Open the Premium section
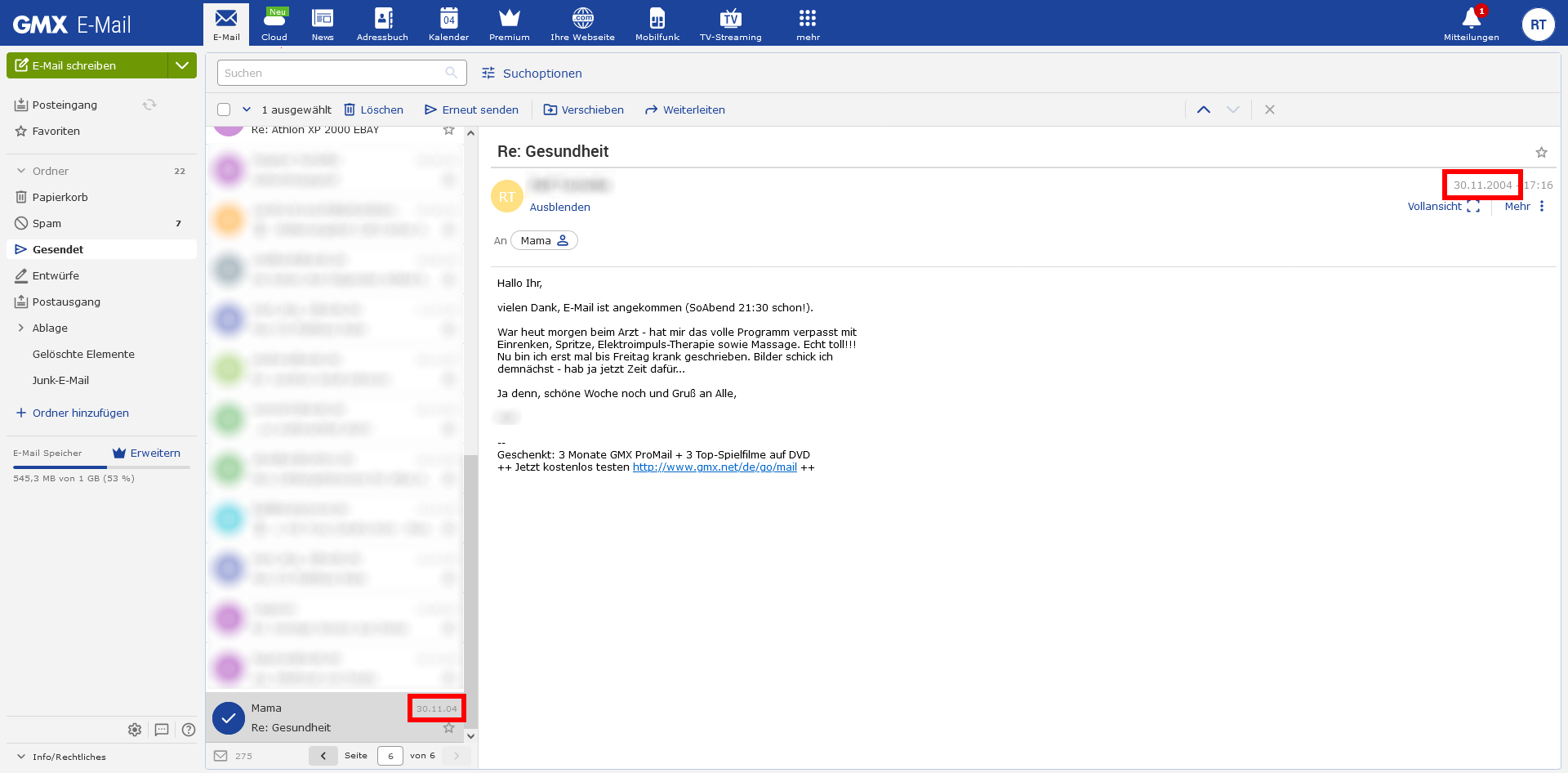1568x773 pixels. tap(509, 24)
